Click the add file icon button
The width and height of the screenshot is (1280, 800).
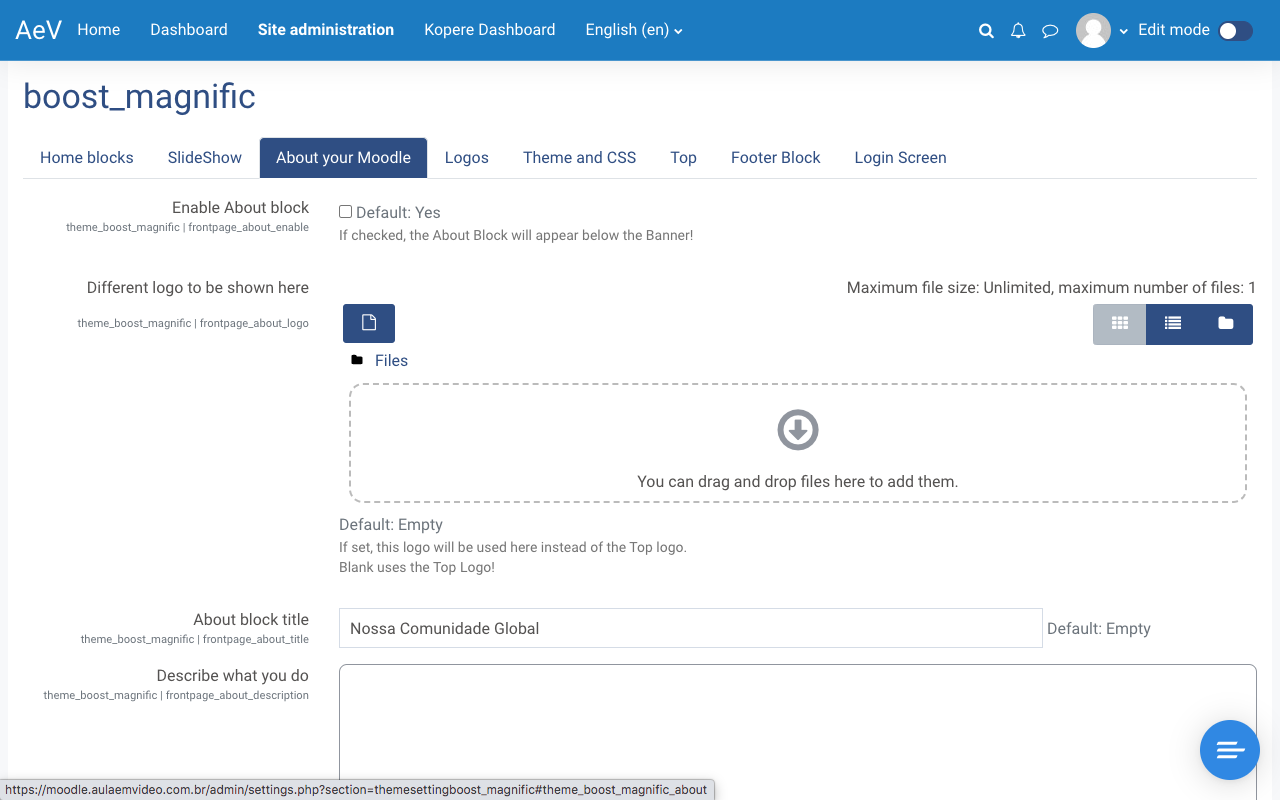[369, 323]
